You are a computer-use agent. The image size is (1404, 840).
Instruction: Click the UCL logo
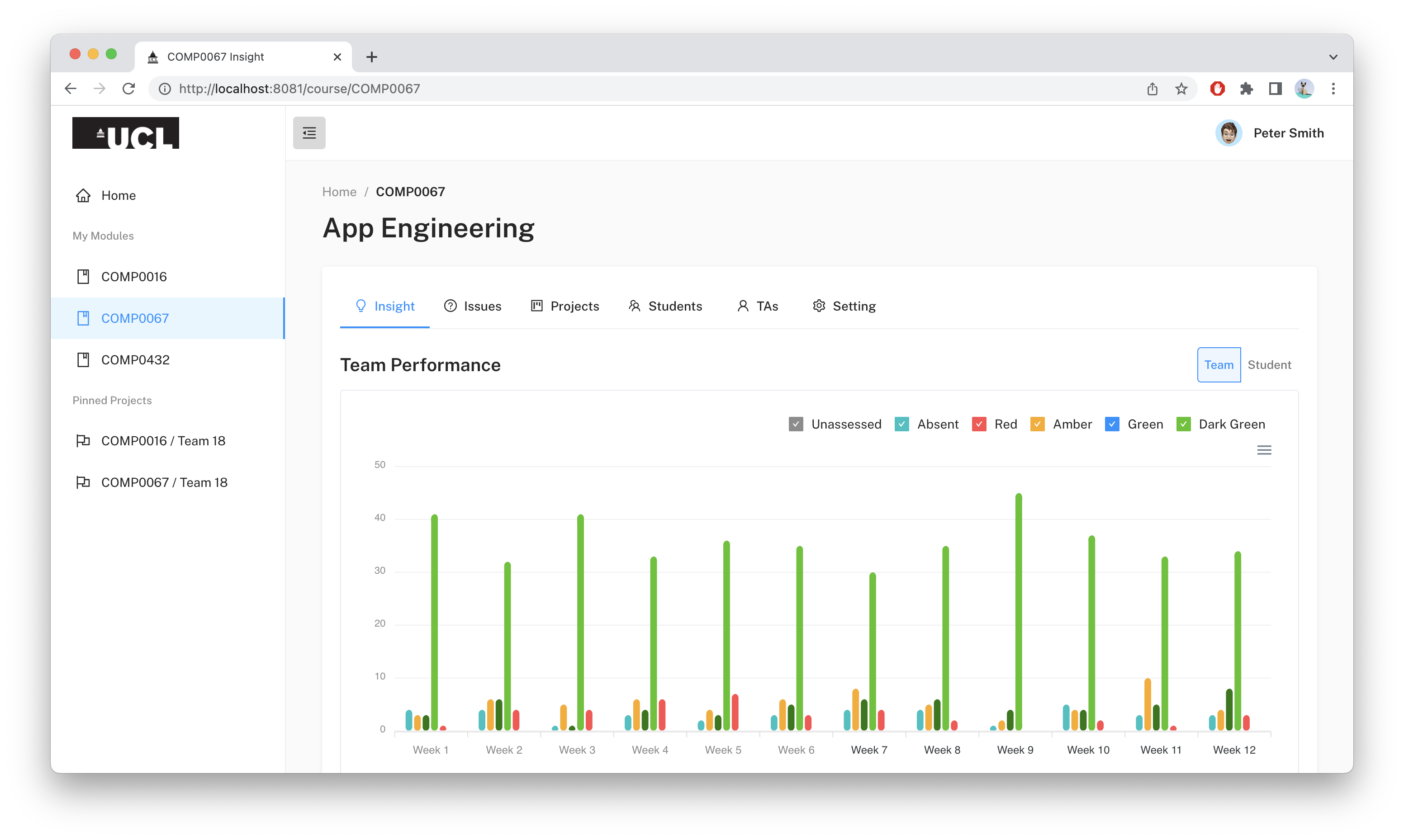coord(126,133)
